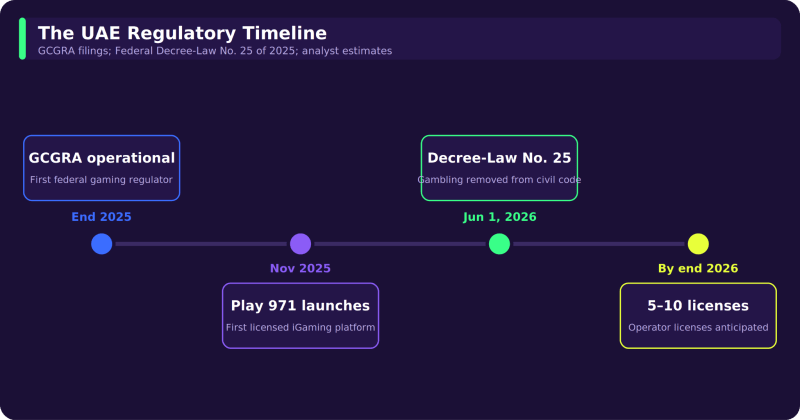Click Gambling removed from civil code text
800x420 pixels.
tap(499, 180)
